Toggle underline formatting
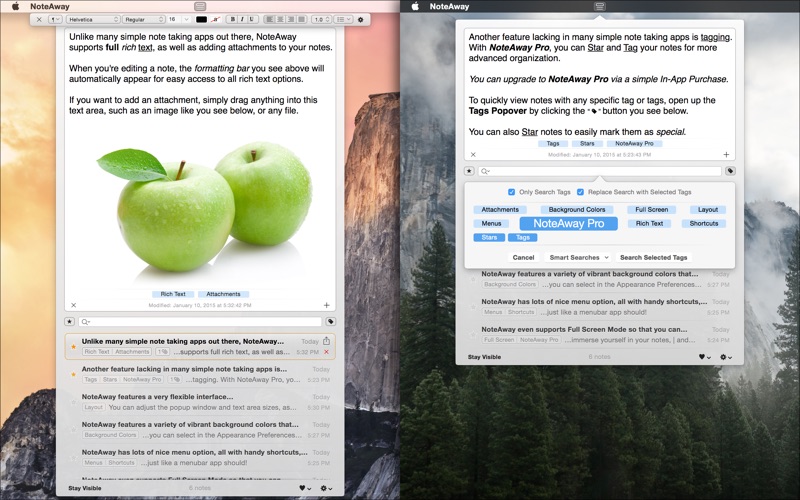Image resolution: width=800 pixels, height=500 pixels. [251, 19]
